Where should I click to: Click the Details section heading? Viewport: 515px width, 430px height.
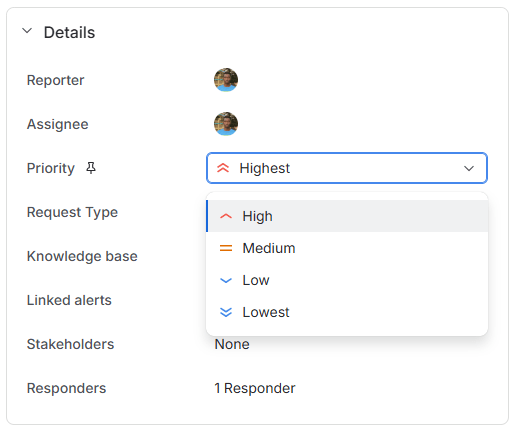tap(69, 33)
